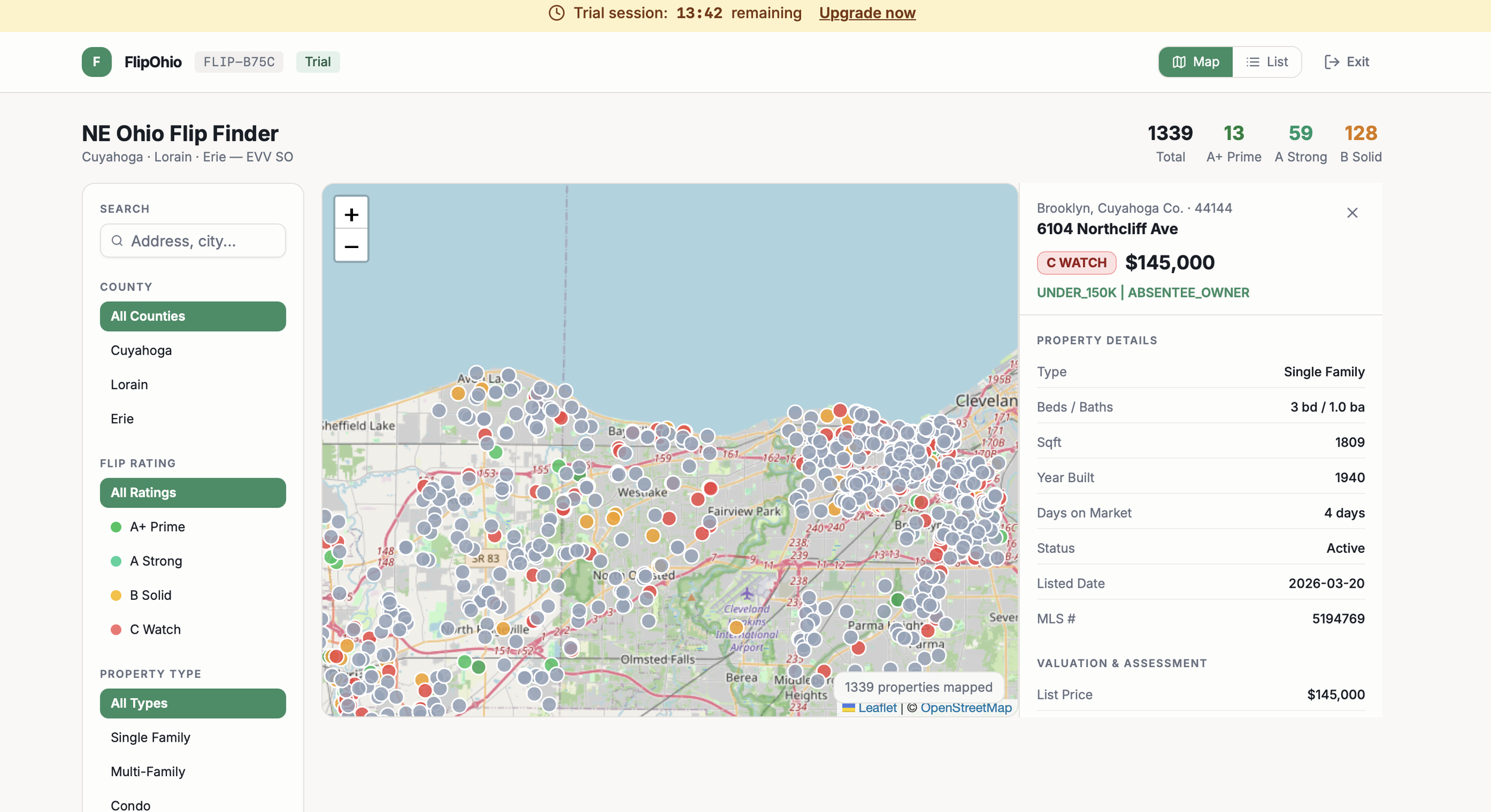Zoom out on the map
Viewport: 1491px width, 812px height.
click(351, 246)
